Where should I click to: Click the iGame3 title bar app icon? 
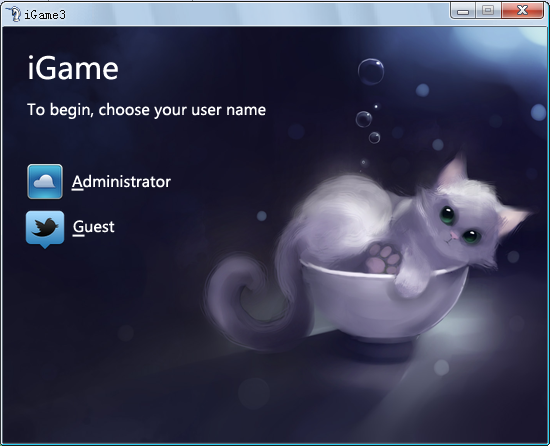tap(13, 14)
